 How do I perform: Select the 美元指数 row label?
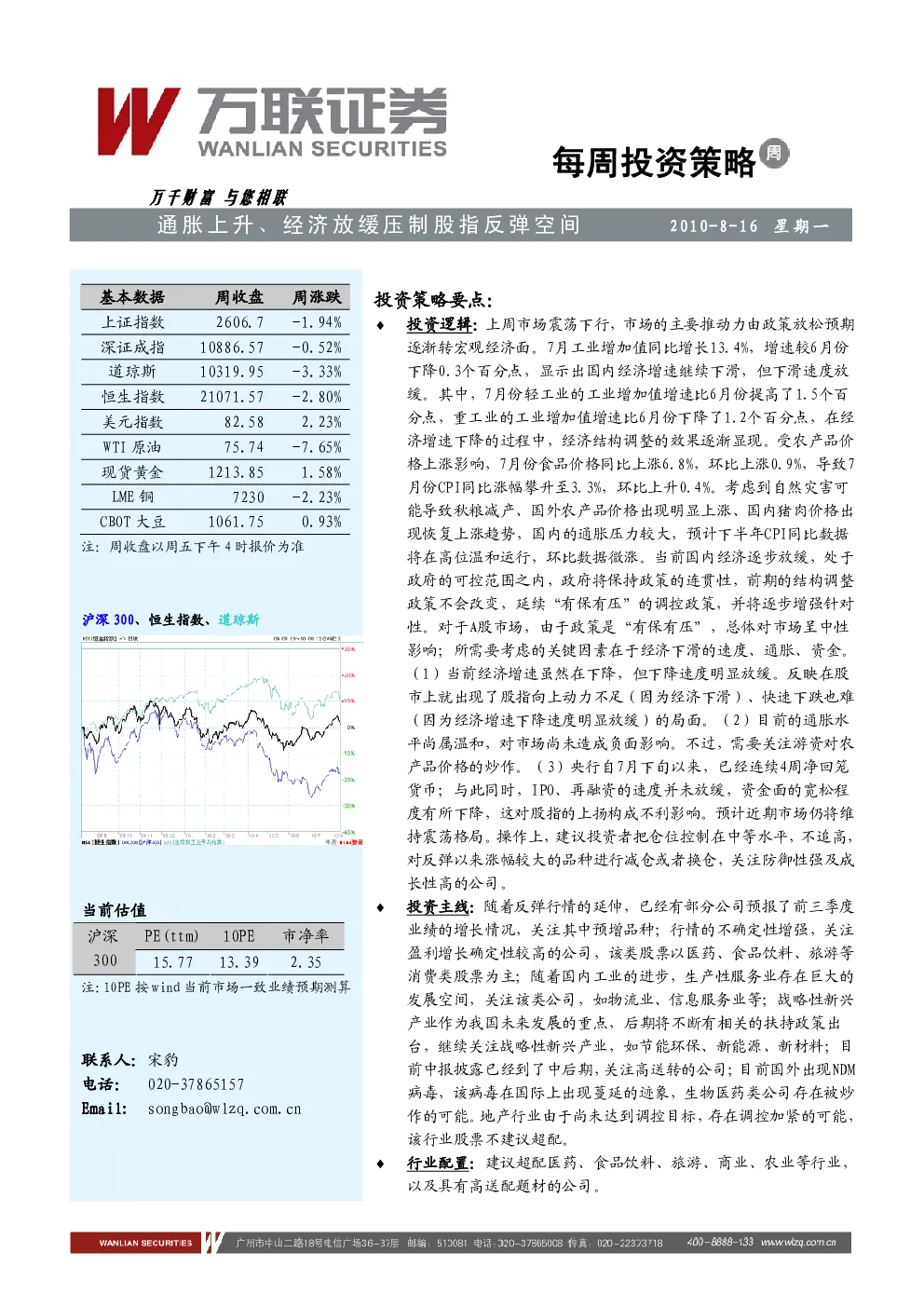coord(132,422)
